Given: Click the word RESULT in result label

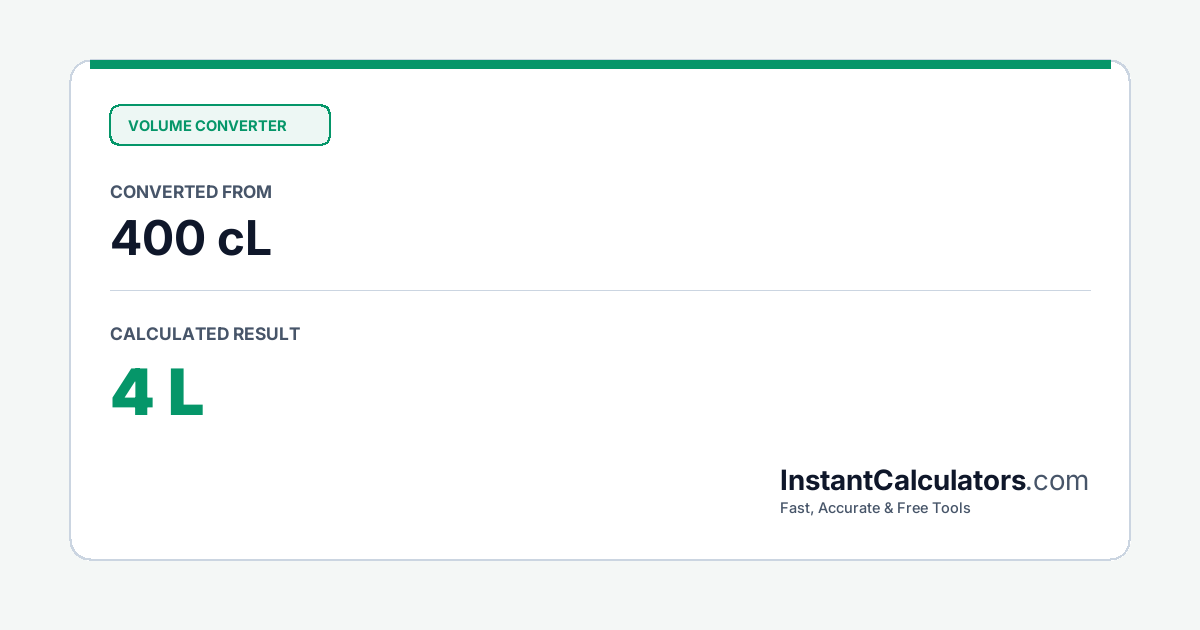Looking at the screenshot, I should pyautogui.click(x=267, y=334).
